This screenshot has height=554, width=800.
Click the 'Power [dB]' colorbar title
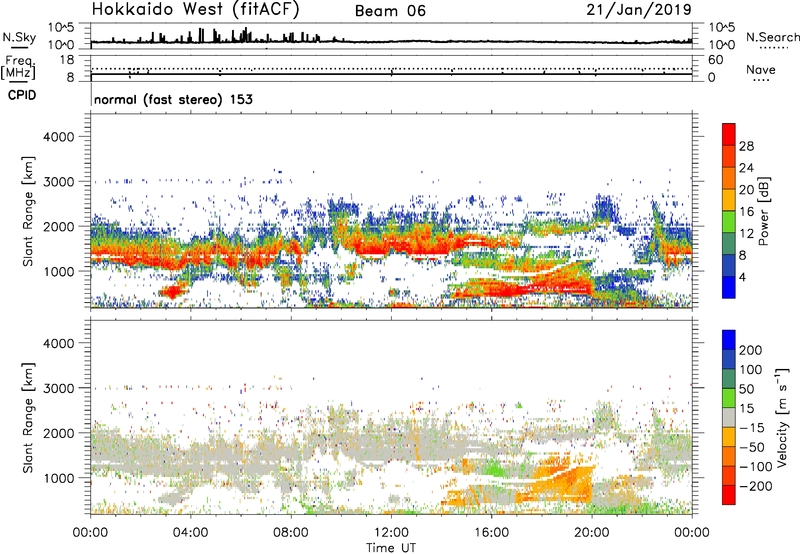(x=763, y=211)
